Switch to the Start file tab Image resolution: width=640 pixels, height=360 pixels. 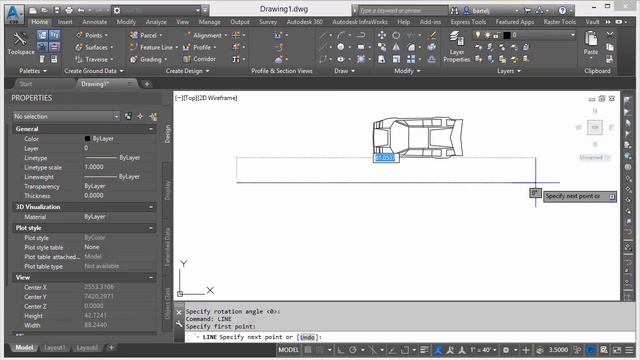click(x=26, y=84)
